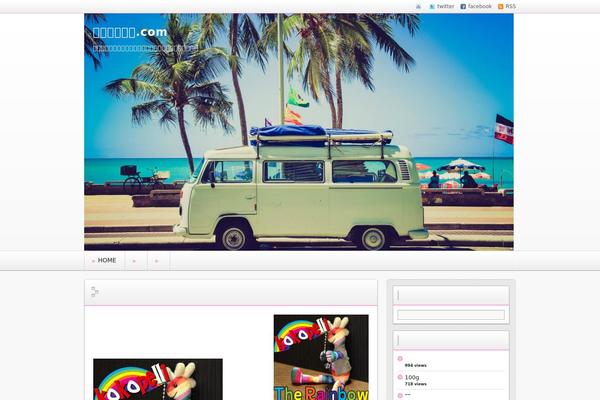Click the sitemap icon in content header
Screen dimensions: 600x400
tap(95, 292)
